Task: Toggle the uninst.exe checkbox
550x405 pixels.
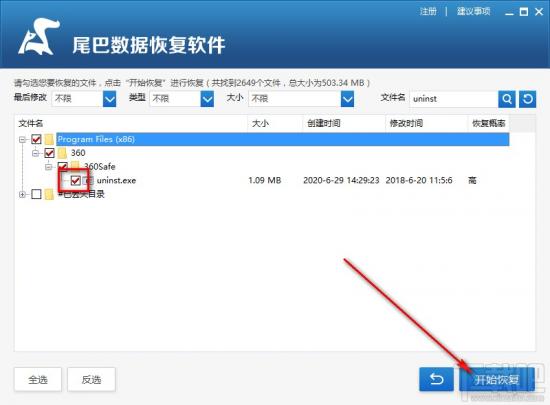Action: coord(75,181)
